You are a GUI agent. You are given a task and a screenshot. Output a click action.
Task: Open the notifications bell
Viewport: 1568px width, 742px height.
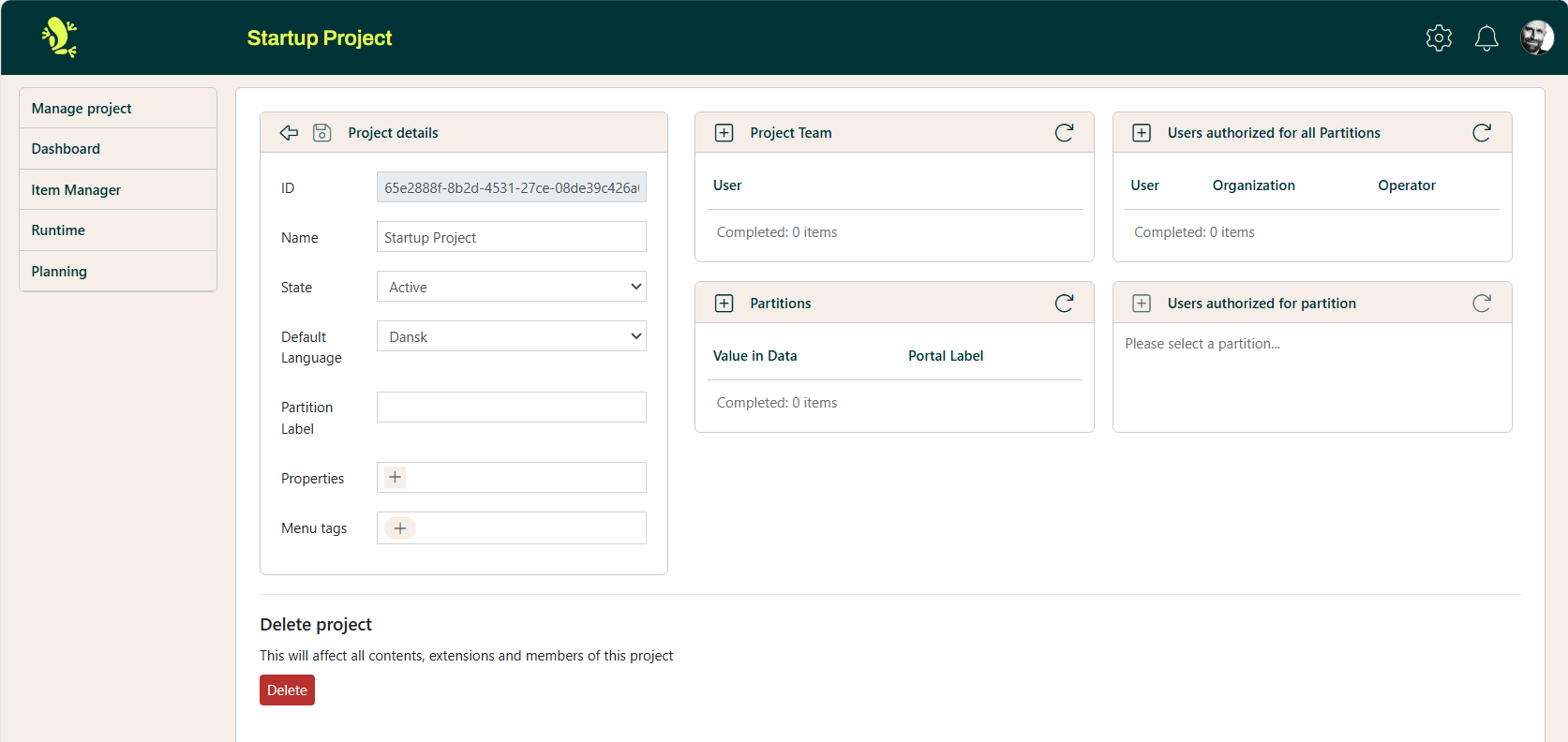pyautogui.click(x=1486, y=37)
